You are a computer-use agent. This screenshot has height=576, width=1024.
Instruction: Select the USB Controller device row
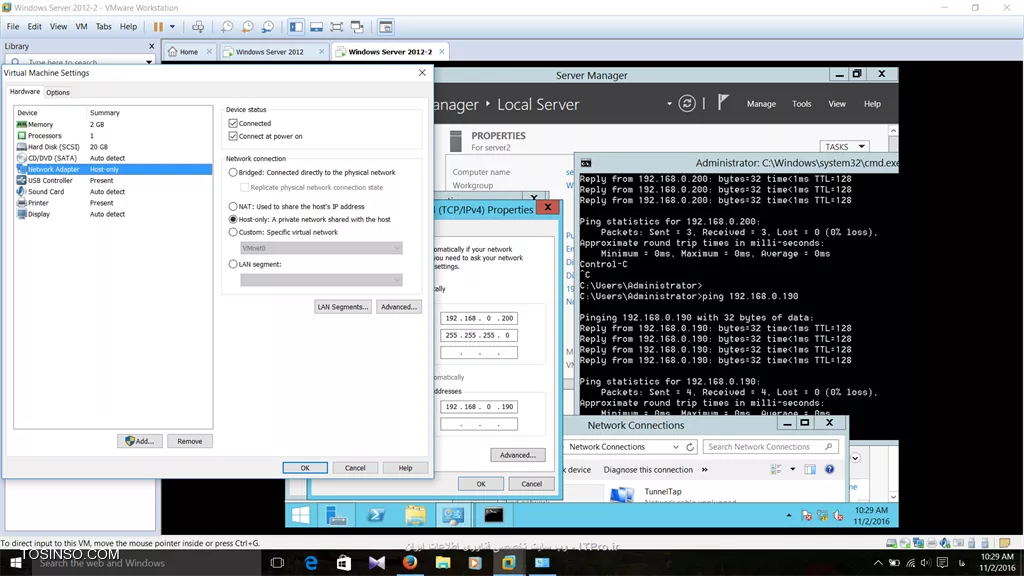[114, 180]
